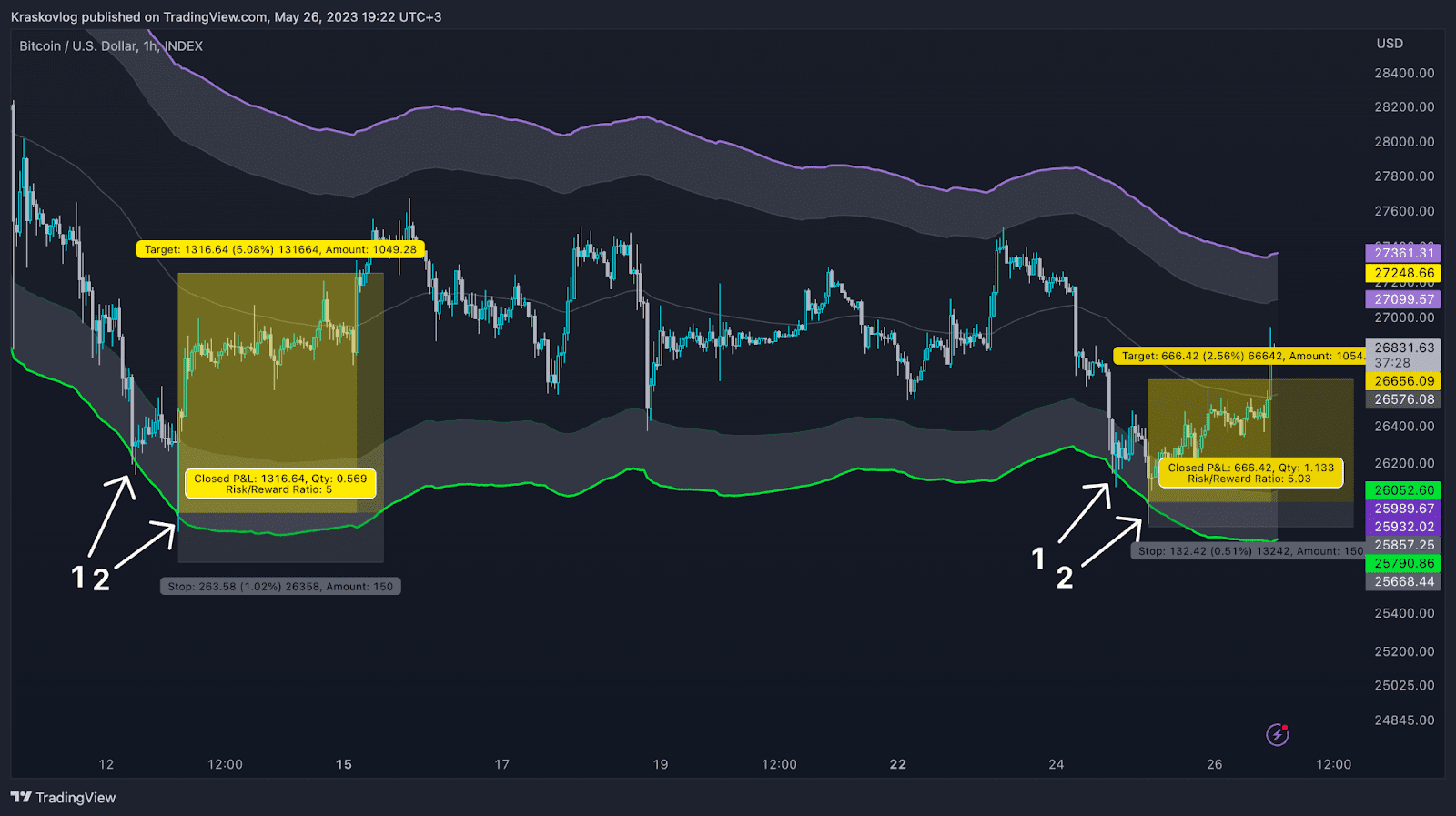Select the gray 25857.25 price label

(1403, 545)
